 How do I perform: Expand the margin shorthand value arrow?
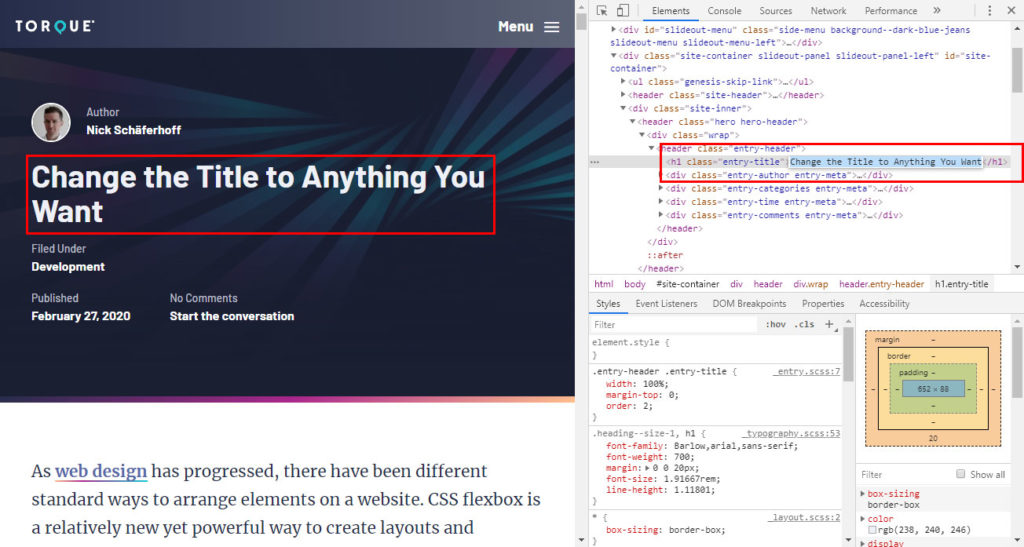(648, 468)
